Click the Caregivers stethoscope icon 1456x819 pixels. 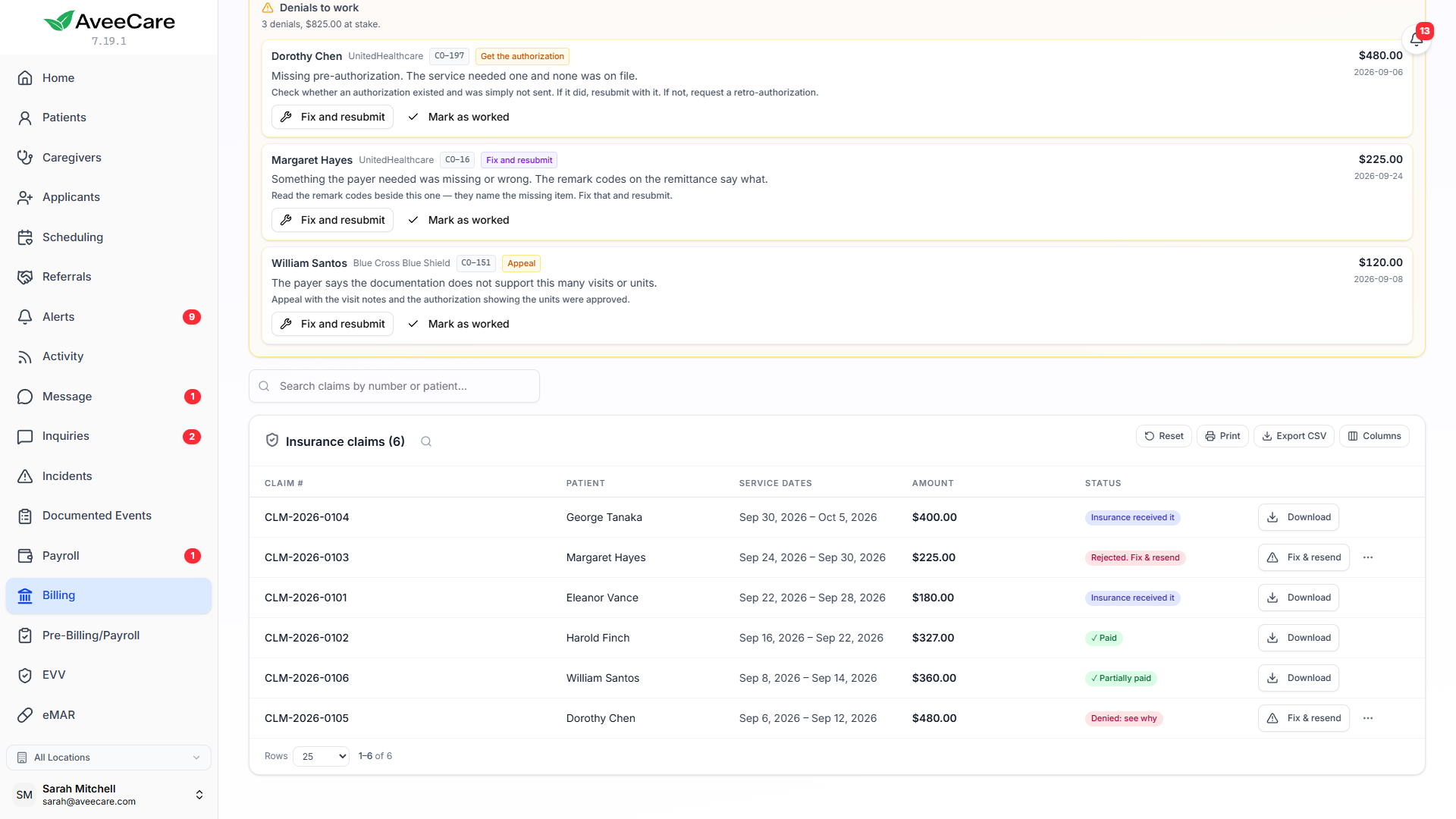click(x=25, y=158)
